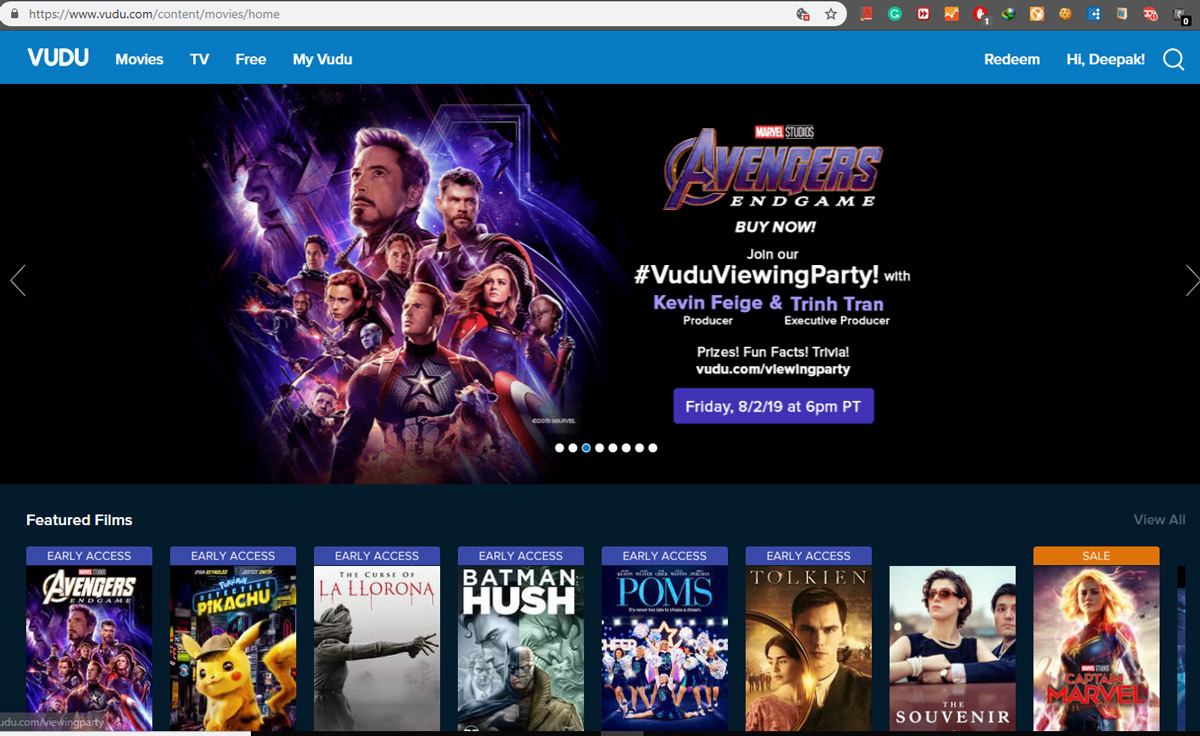The image size is (1200, 736).
Task: Advance banner with right arrow
Action: pos(1191,280)
